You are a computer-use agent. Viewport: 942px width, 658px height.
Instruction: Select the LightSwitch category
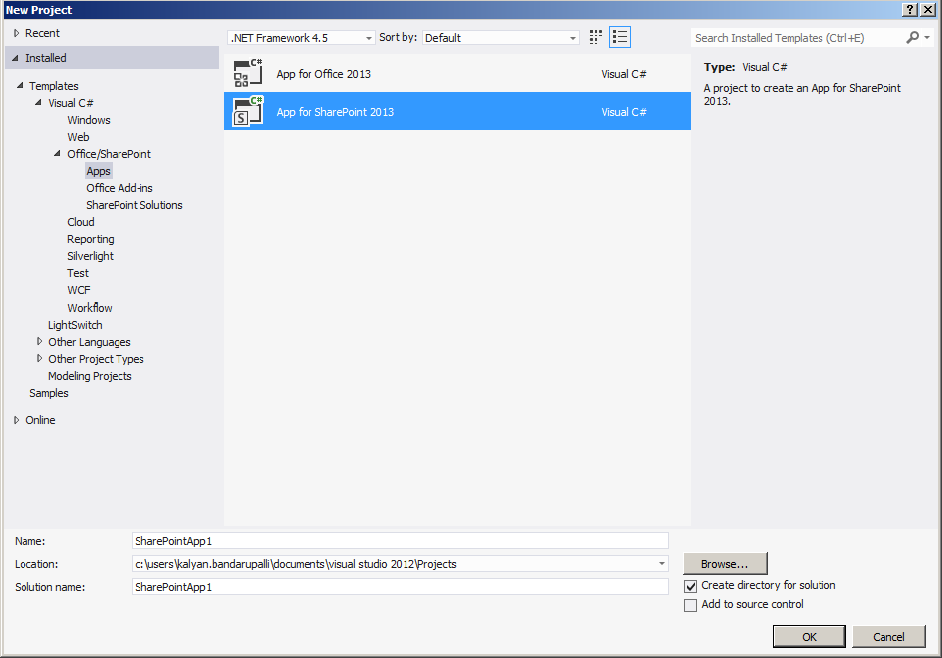75,325
